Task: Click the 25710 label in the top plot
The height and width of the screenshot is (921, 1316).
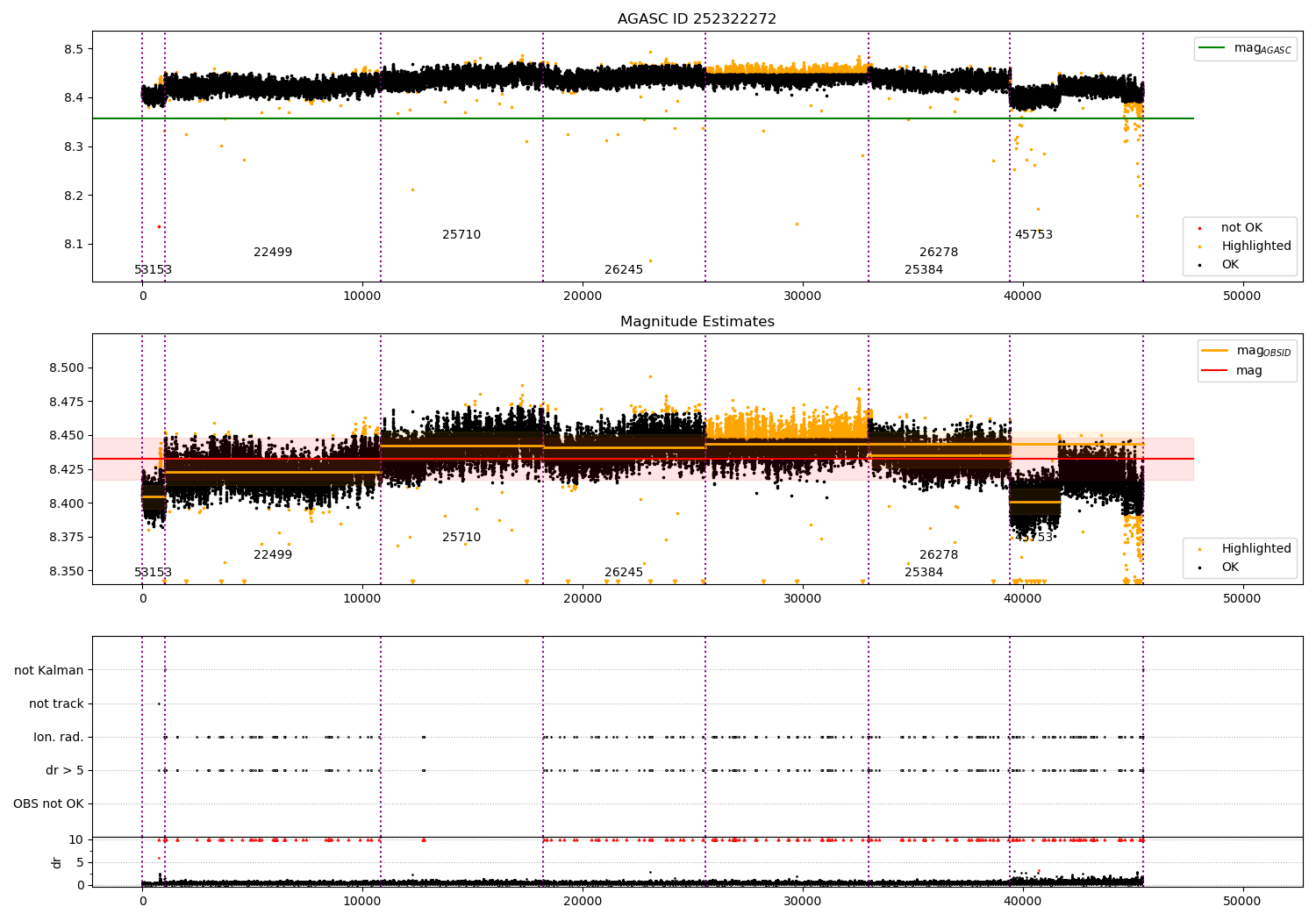Action: click(461, 235)
